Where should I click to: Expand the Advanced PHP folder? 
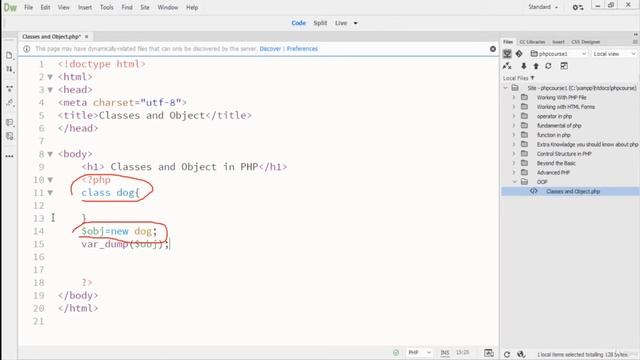[x=514, y=173]
